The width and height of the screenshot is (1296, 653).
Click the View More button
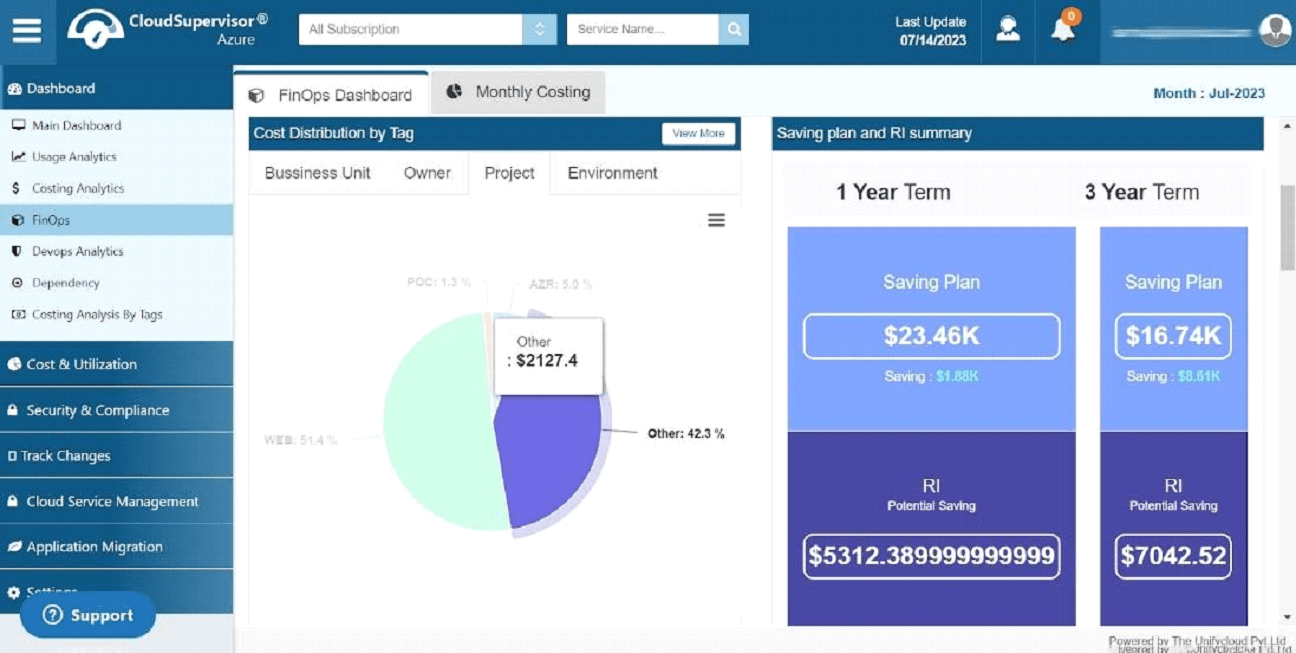(698, 133)
